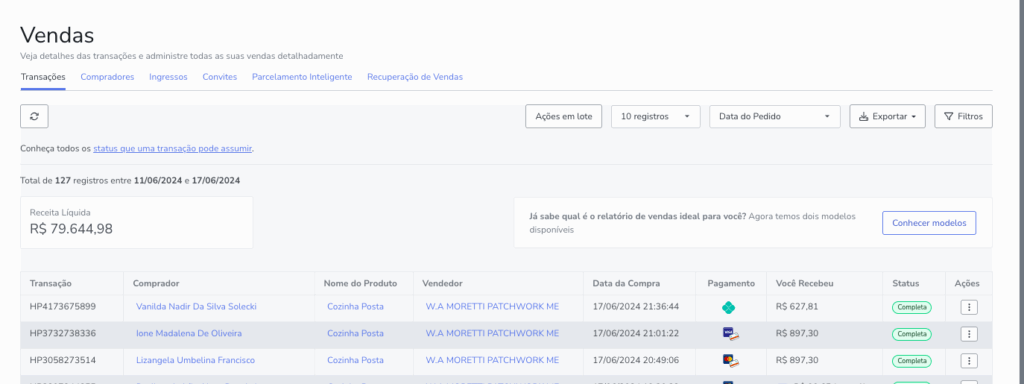Click the Status column header
Viewport: 1024px width, 384px height.
click(906, 283)
